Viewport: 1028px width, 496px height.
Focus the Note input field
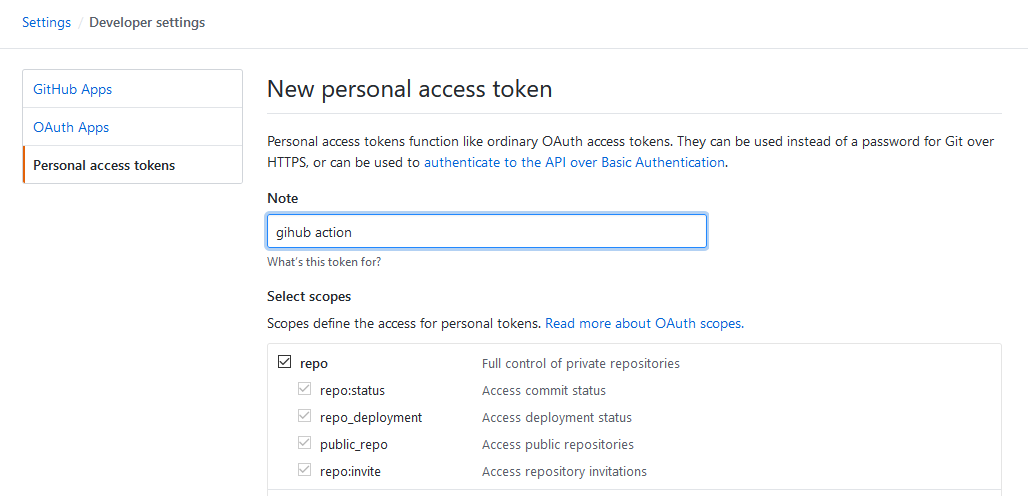[x=486, y=231]
